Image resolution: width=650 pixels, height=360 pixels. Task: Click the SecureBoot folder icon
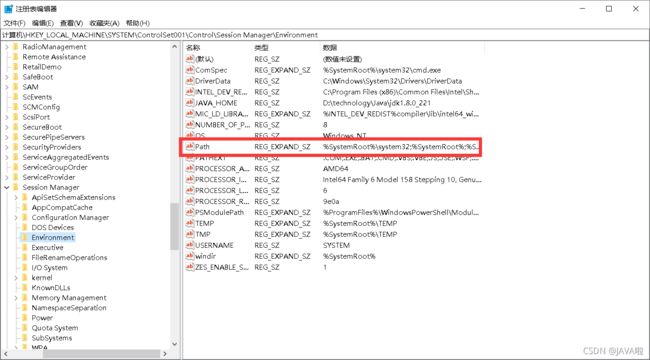pyautogui.click(x=16, y=127)
